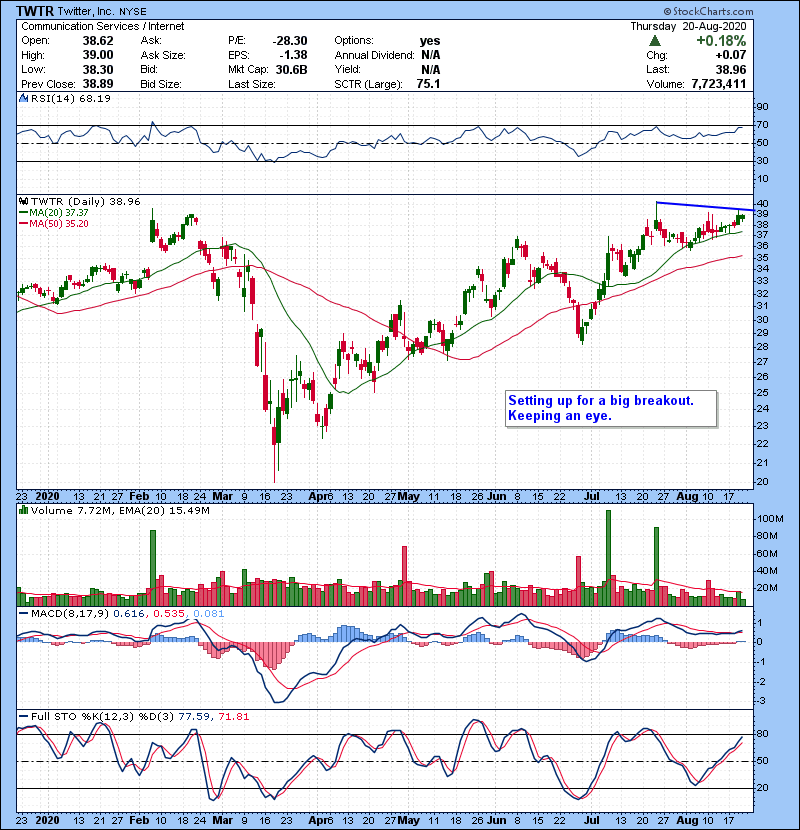Click the StockCharts.com copyright text
Image resolution: width=800 pixels, height=830 pixels.
(708, 11)
